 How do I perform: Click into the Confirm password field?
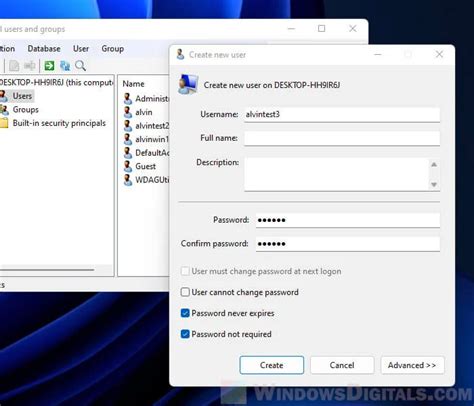348,244
